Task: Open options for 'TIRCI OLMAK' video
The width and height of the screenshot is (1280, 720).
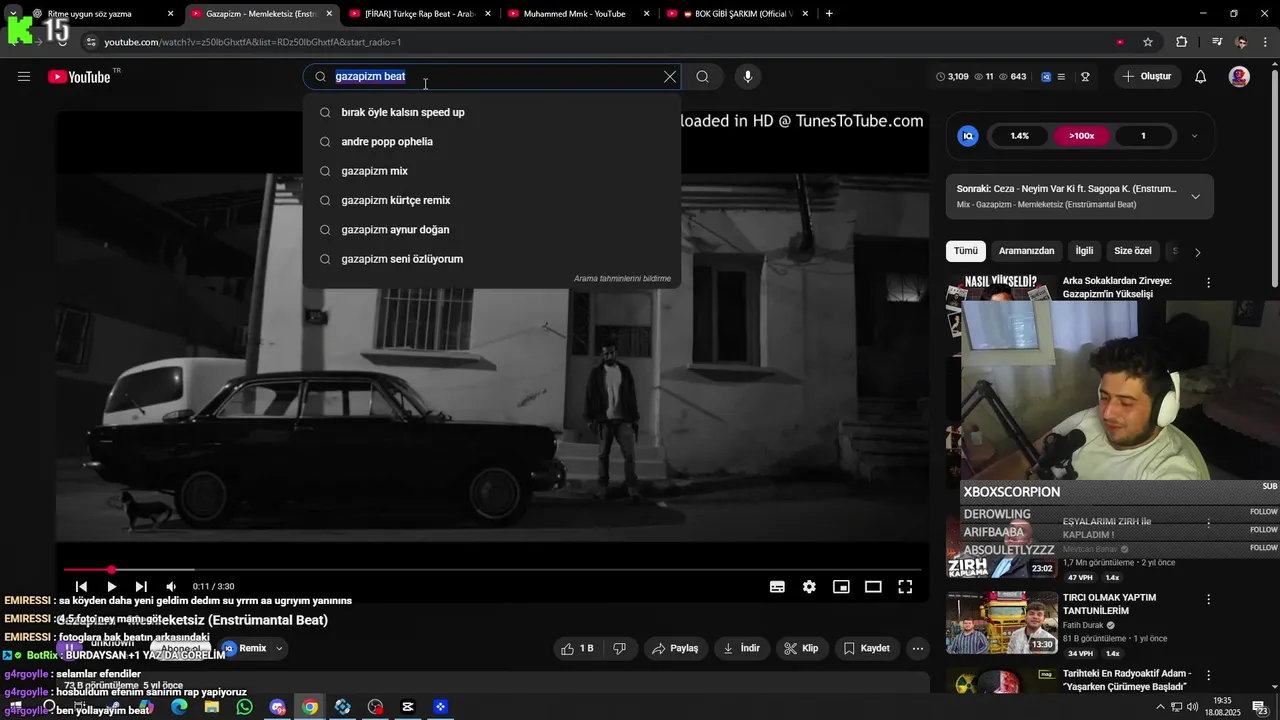Action: click(1208, 599)
